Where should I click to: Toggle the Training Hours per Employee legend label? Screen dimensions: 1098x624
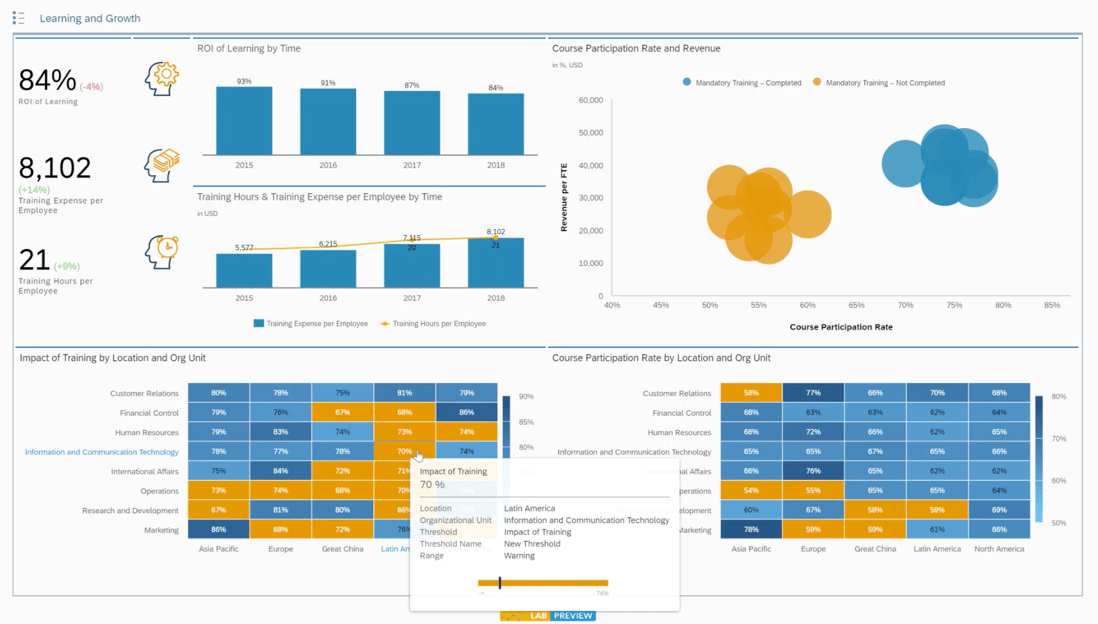439,324
